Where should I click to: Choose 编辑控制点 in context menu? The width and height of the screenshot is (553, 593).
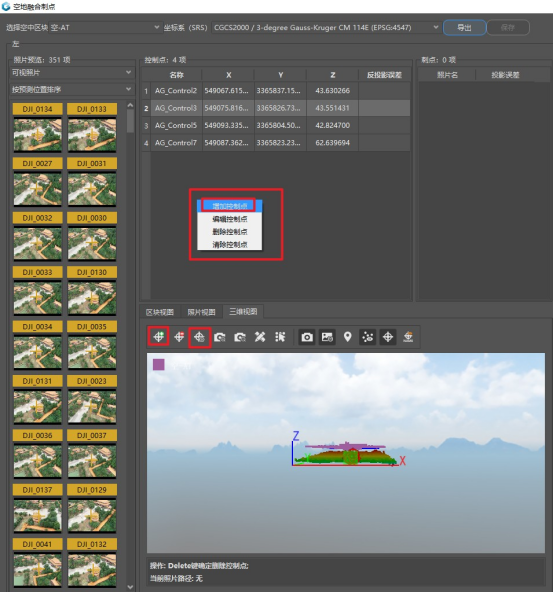click(x=230, y=219)
